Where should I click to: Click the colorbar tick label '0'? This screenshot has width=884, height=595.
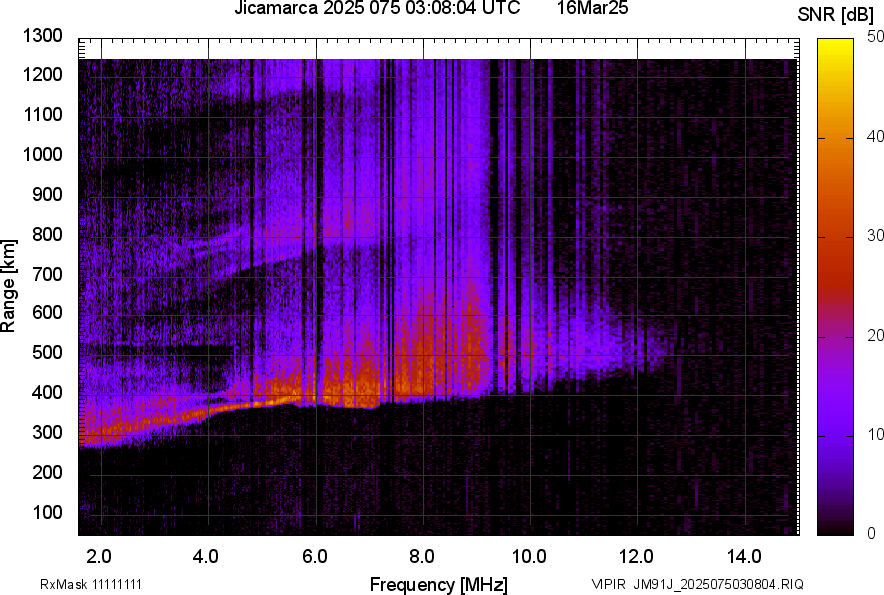tap(872, 533)
